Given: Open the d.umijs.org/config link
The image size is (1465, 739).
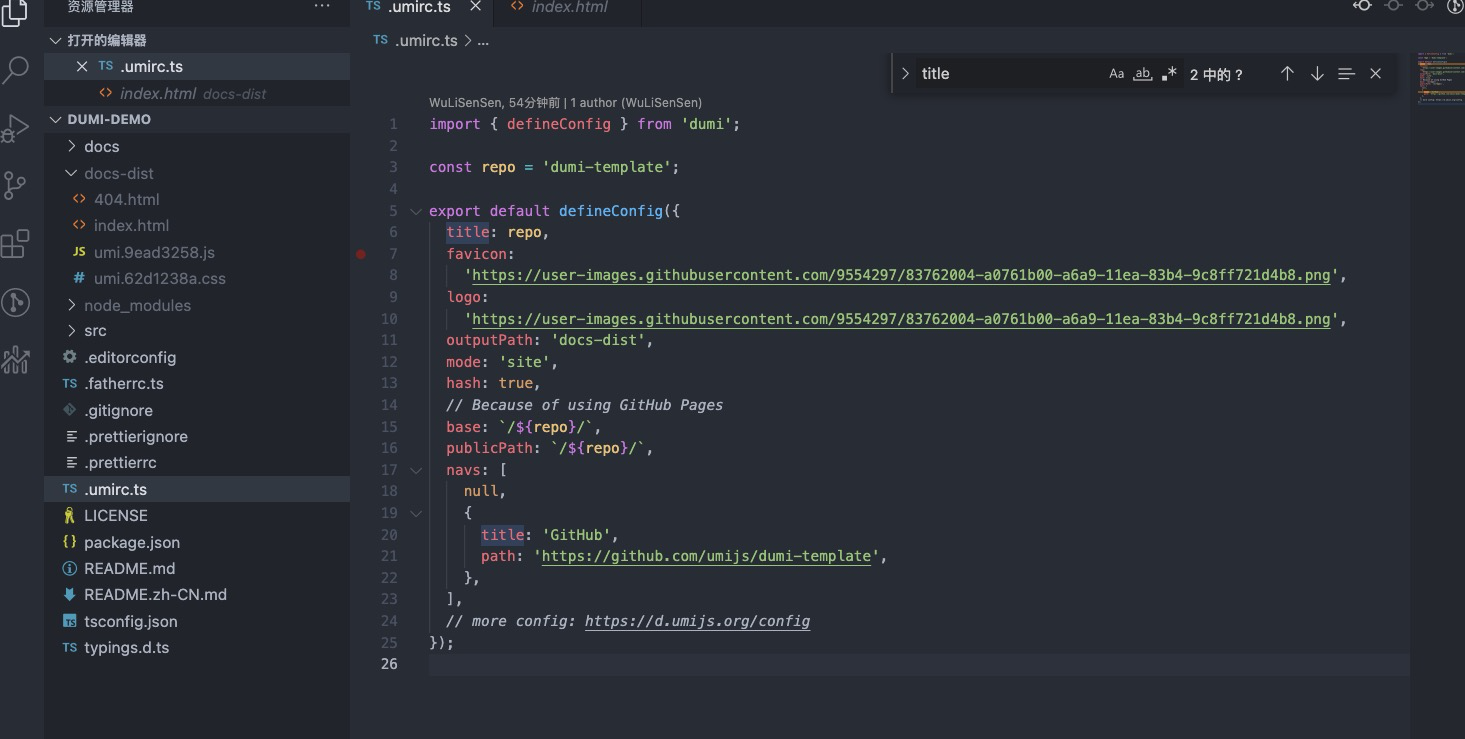Looking at the screenshot, I should 697,621.
